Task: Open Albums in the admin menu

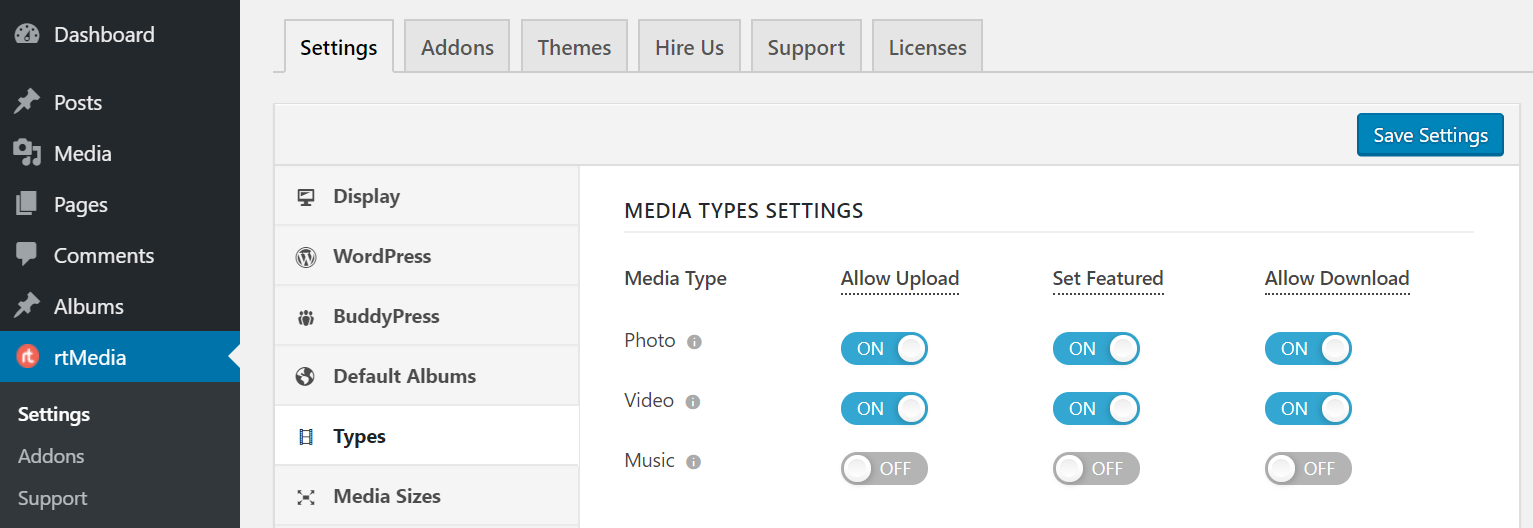Action: [120, 306]
